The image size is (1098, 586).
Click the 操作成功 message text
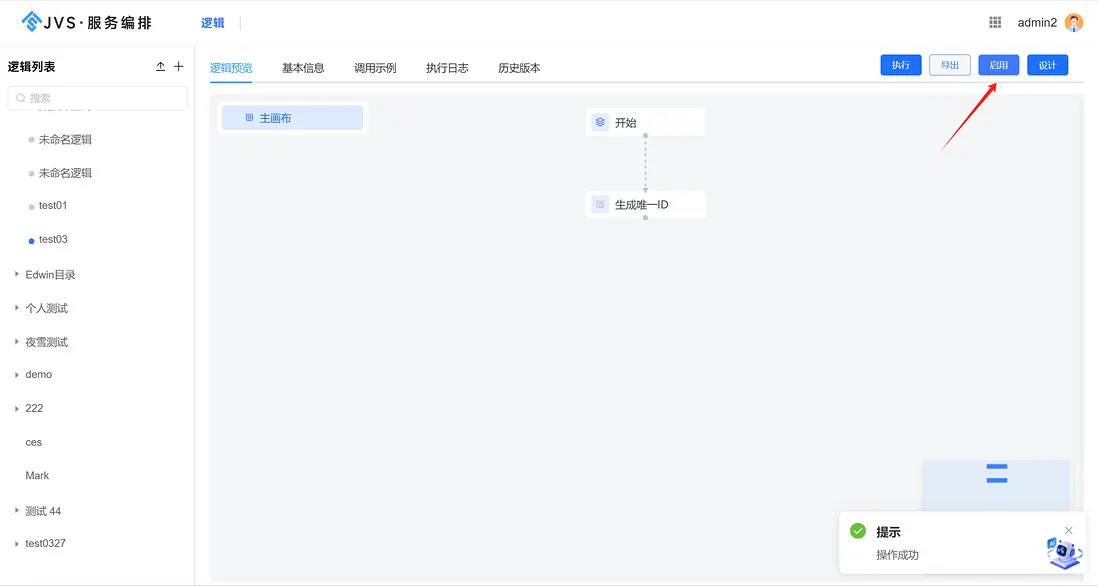pyautogui.click(x=898, y=555)
